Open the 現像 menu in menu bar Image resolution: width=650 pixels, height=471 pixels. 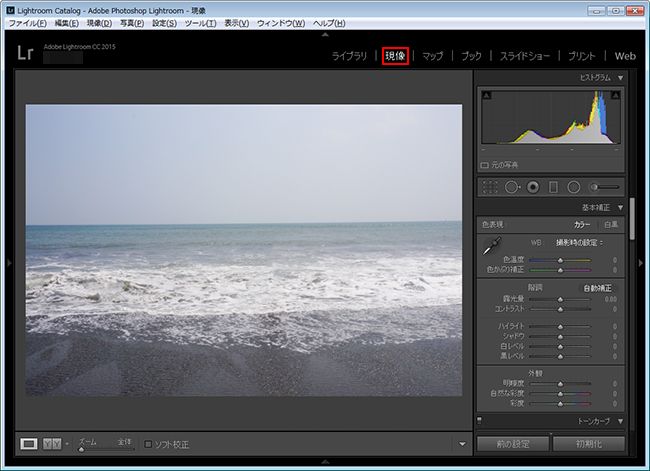click(x=99, y=23)
